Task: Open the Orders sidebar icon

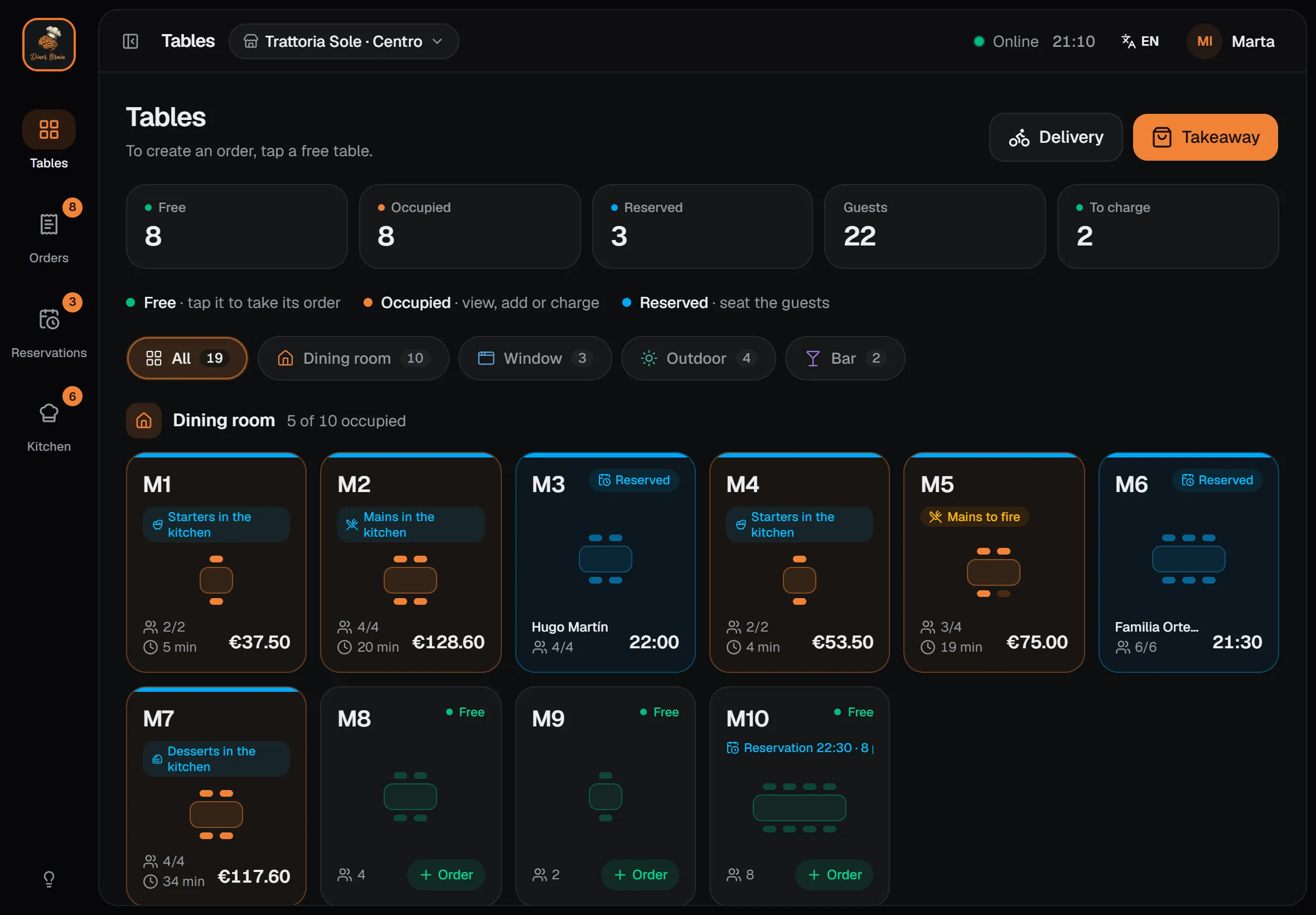Action: pyautogui.click(x=49, y=224)
